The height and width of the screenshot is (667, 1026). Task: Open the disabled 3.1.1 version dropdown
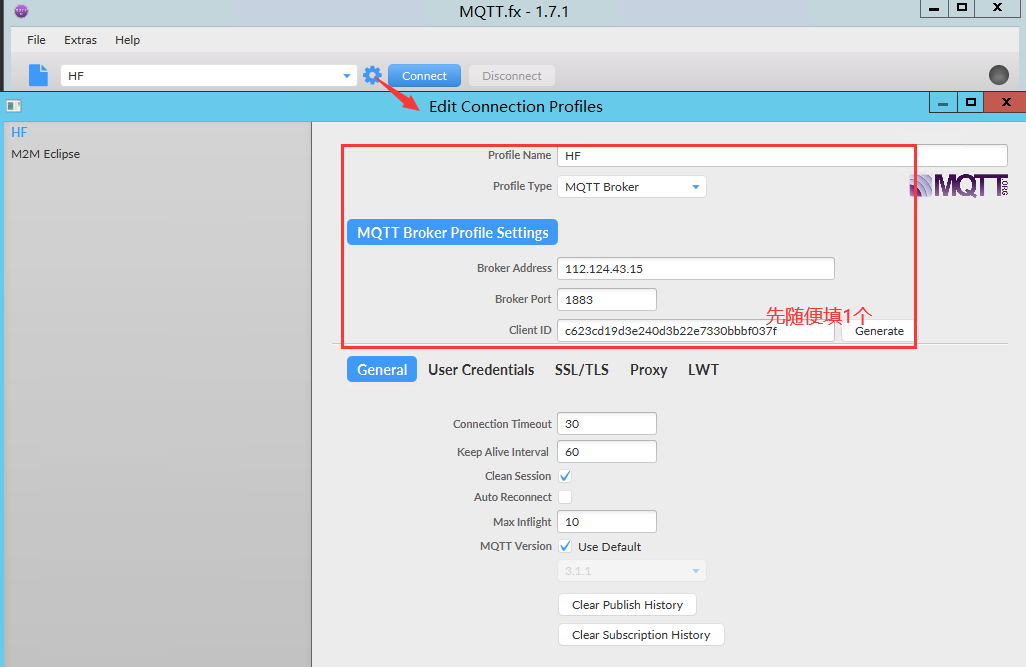[631, 571]
